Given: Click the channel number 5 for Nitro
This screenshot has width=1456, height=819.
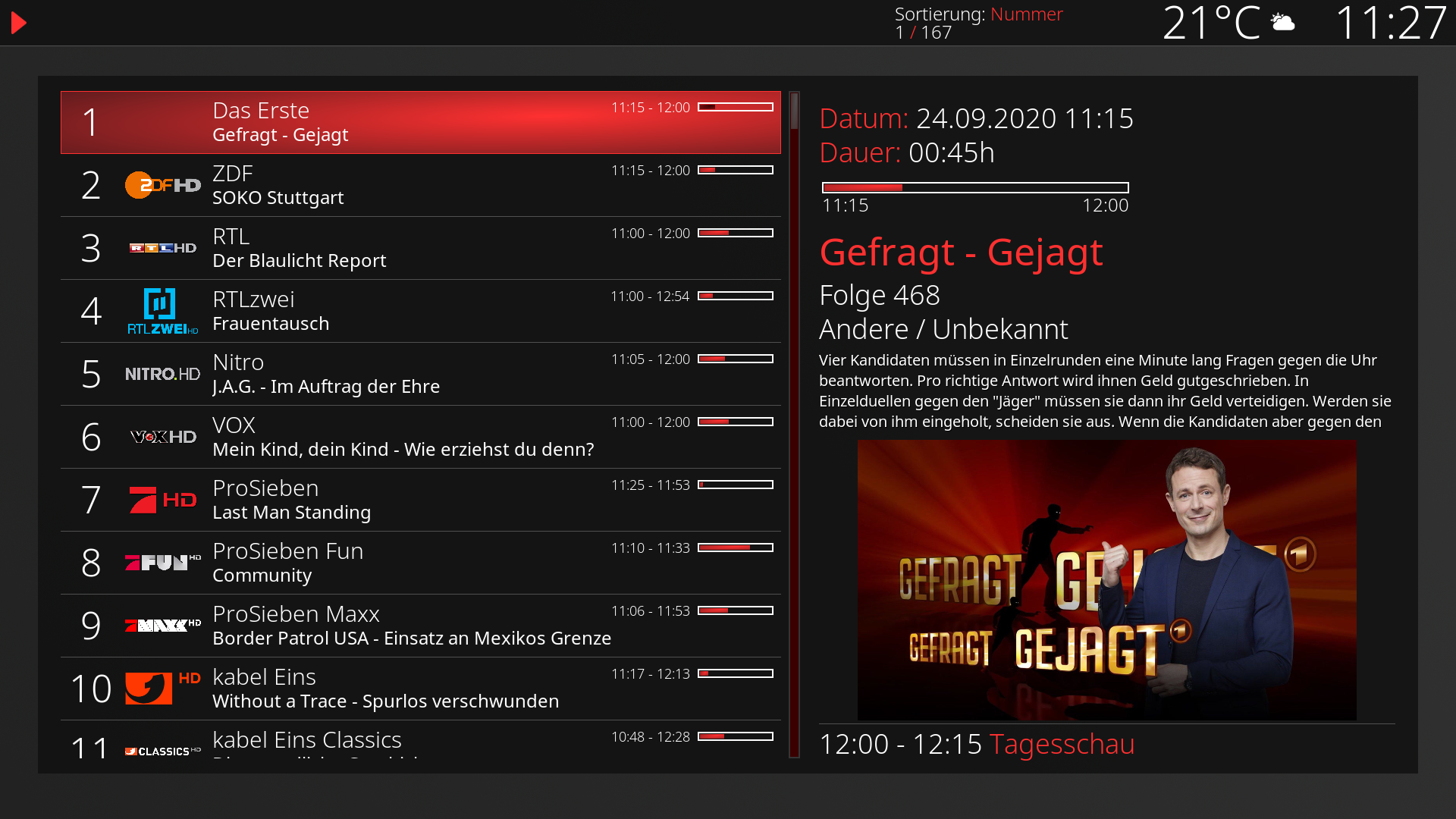Looking at the screenshot, I should click(x=91, y=374).
